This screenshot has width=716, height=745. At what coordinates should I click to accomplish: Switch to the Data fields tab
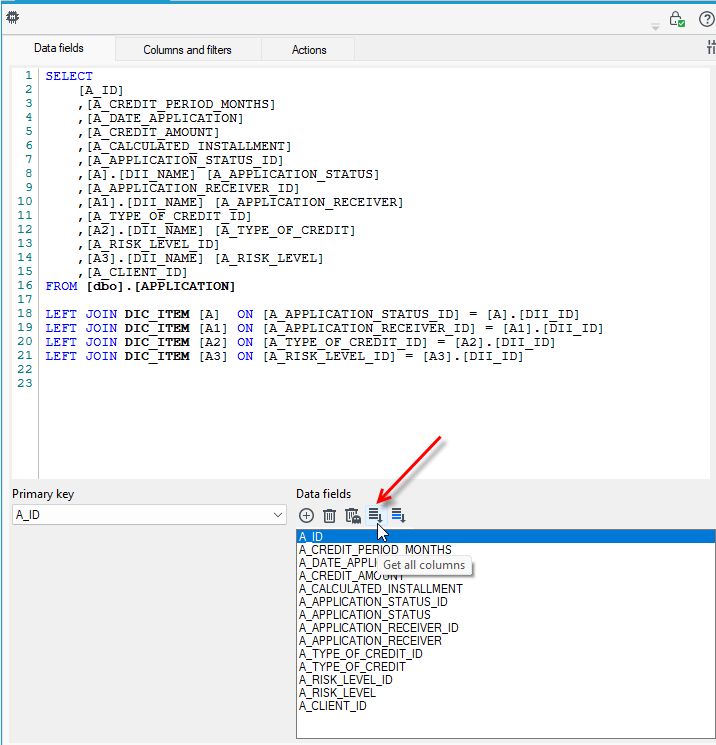click(59, 48)
